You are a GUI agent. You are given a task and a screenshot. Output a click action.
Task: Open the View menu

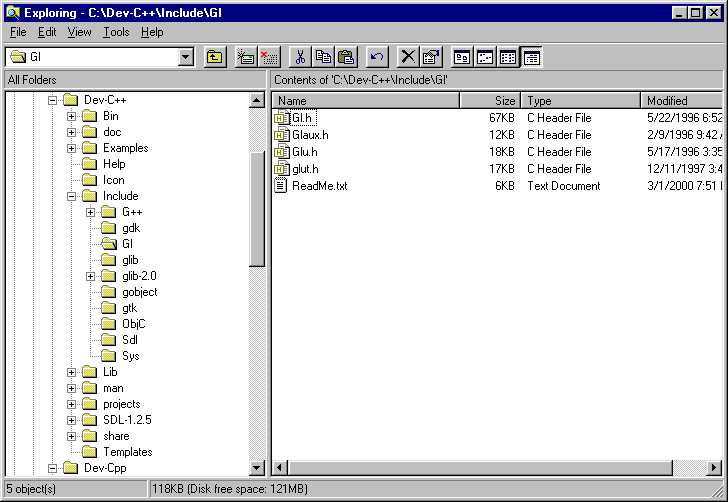79,32
